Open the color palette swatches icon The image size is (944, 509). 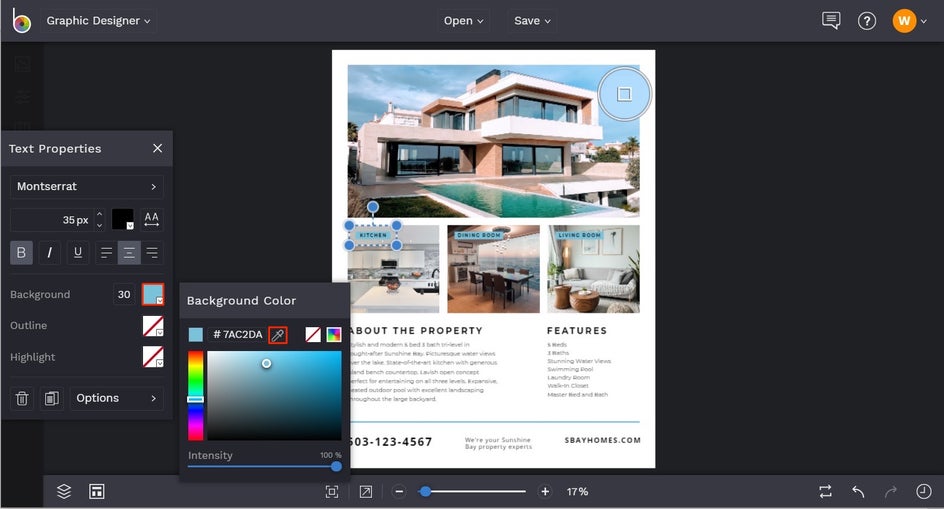tap(334, 335)
